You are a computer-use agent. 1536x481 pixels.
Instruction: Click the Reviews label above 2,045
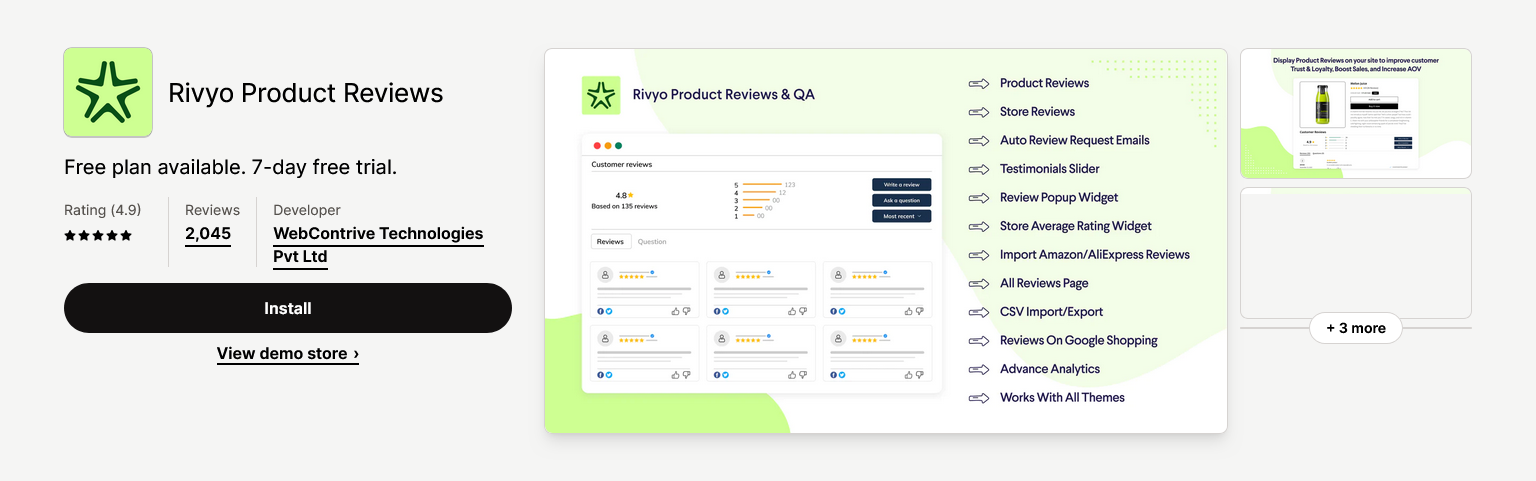(212, 210)
